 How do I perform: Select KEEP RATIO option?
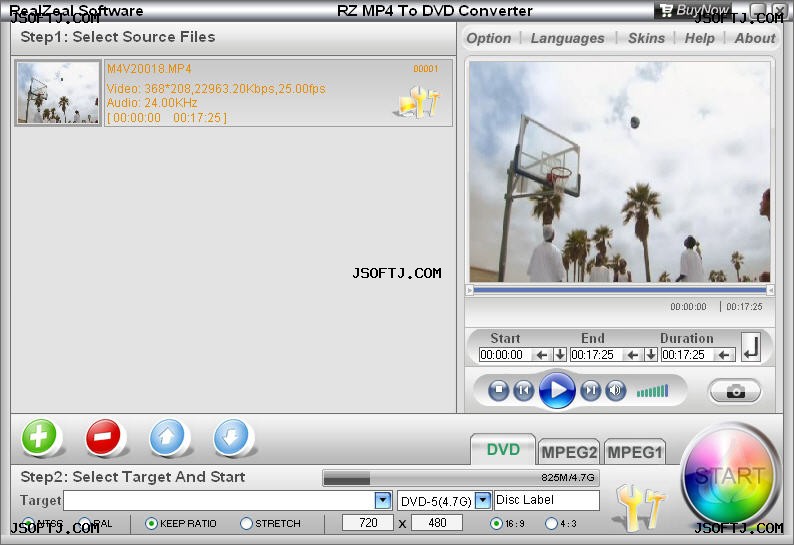point(151,523)
